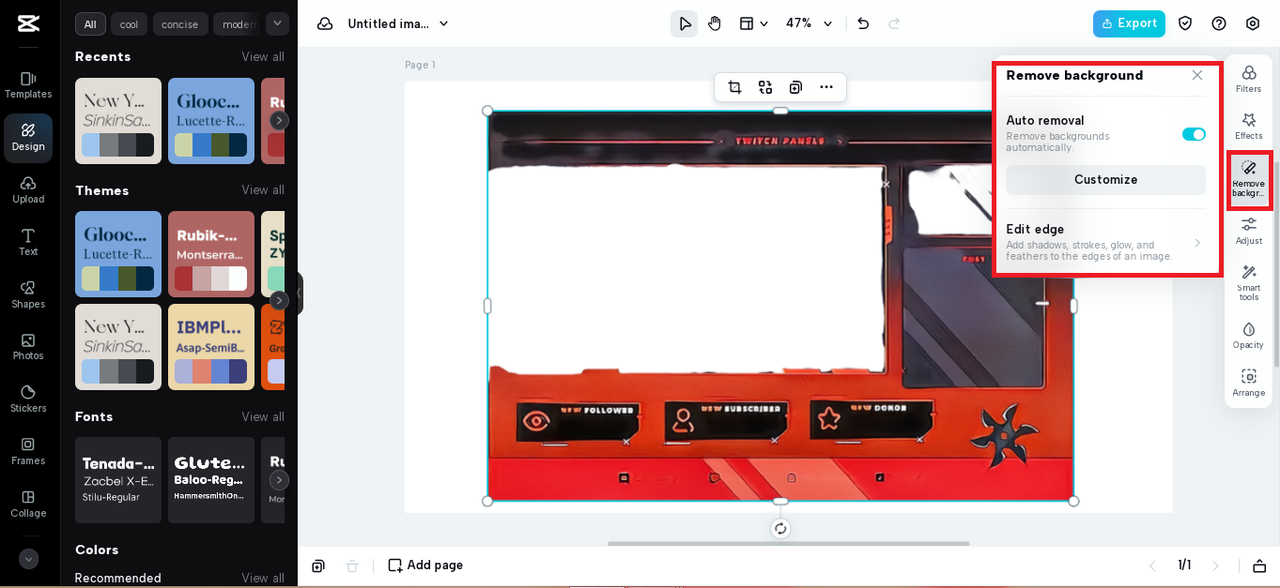Select the hand pan tool
Screen dimensions: 1280x588
(x=714, y=24)
